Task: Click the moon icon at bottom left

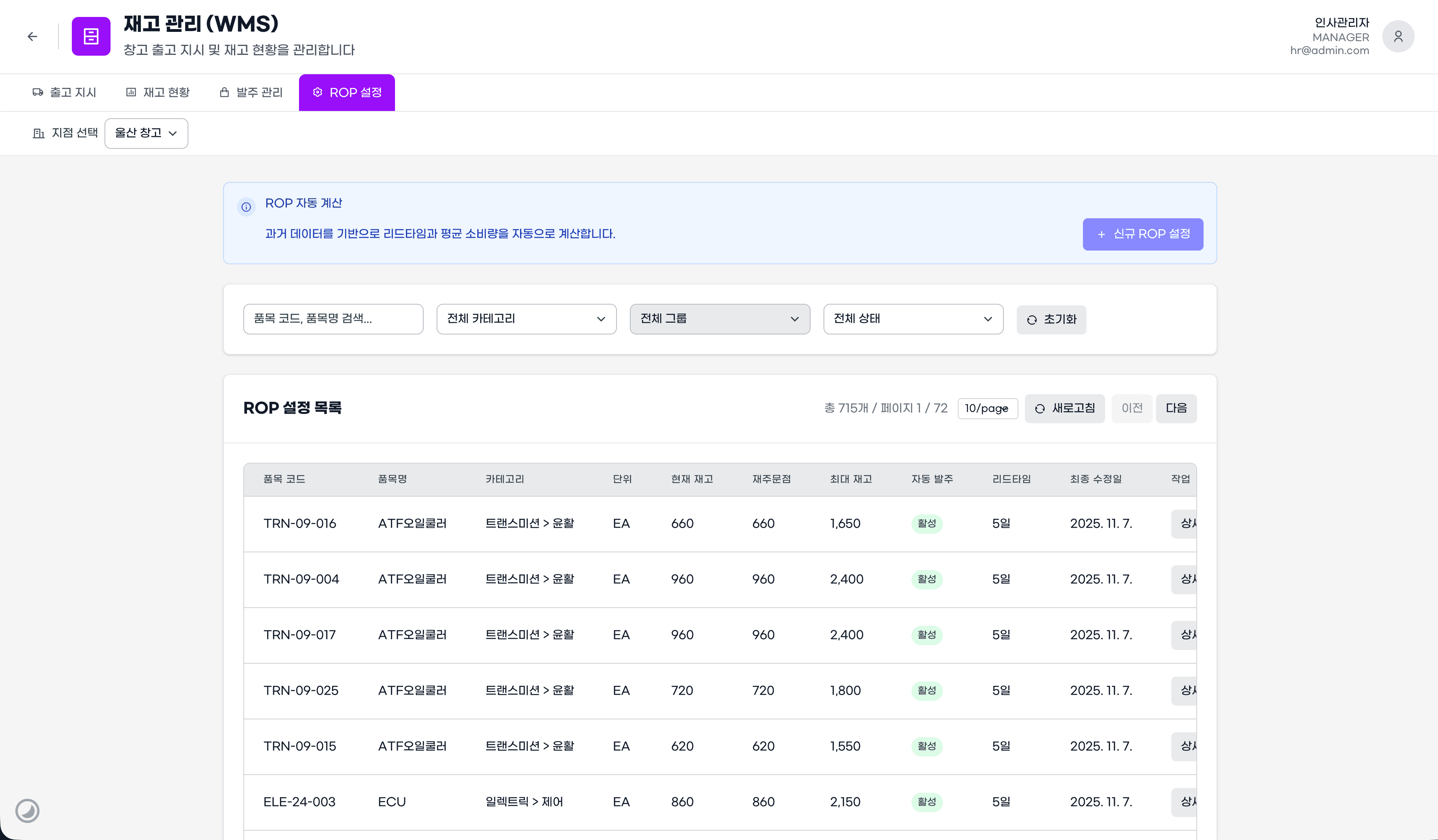Action: [27, 810]
